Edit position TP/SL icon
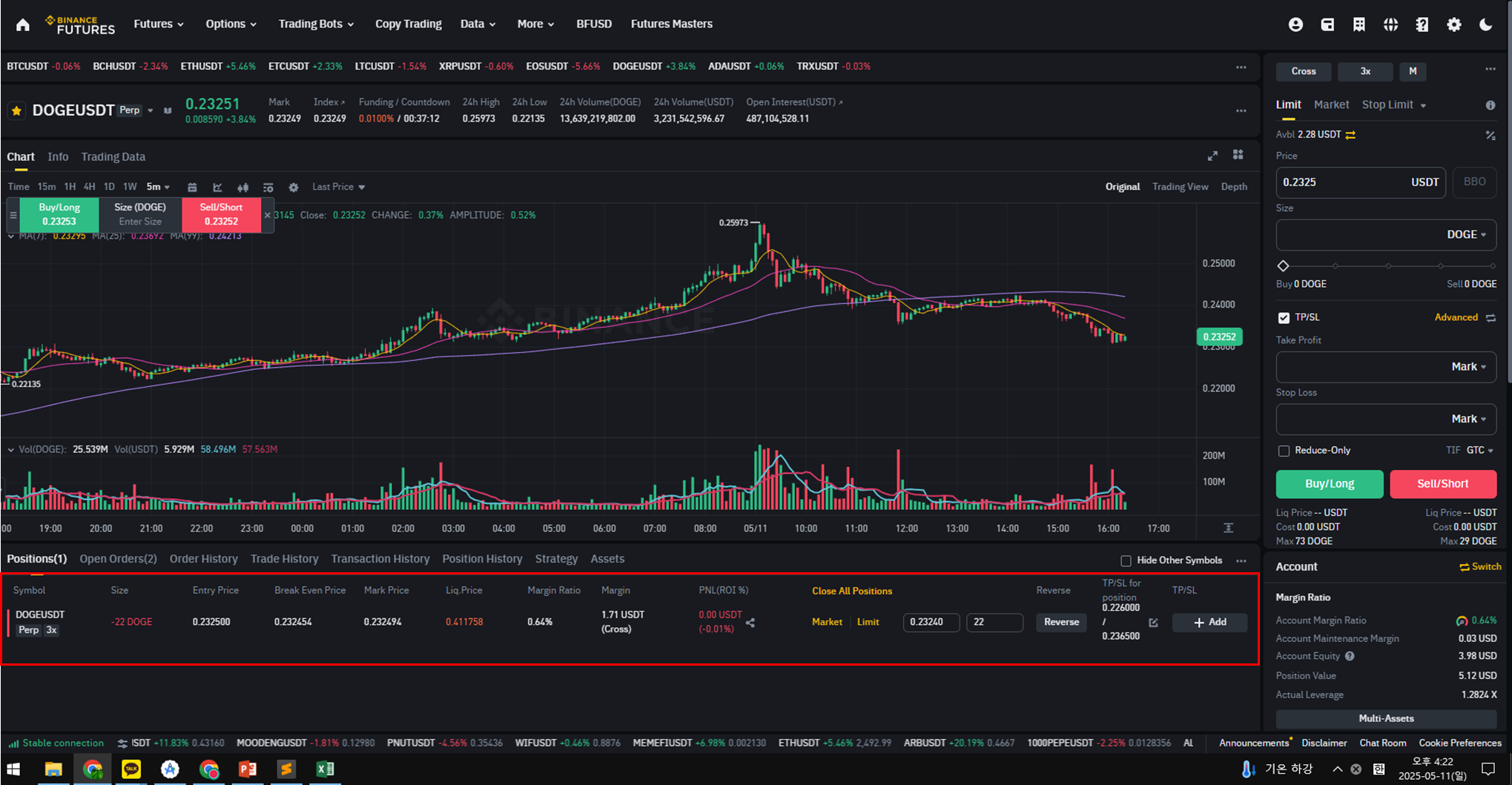1512x785 pixels. (x=1153, y=623)
